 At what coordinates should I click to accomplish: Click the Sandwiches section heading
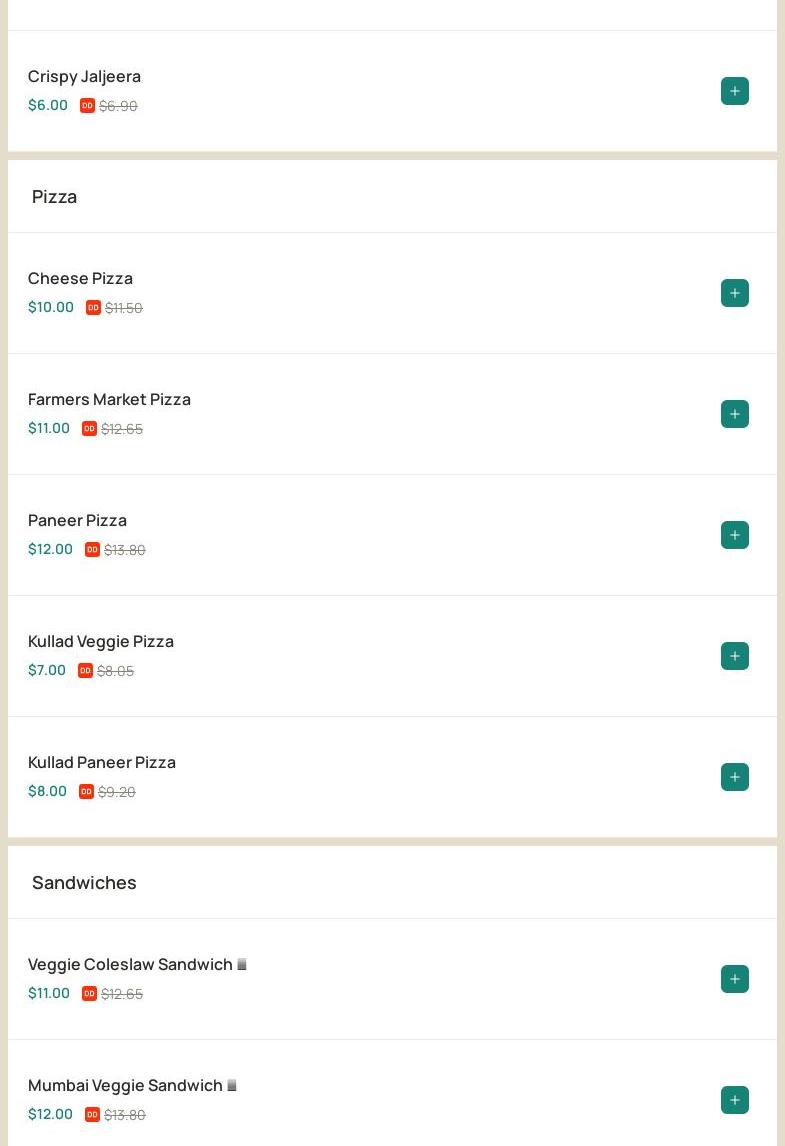(x=84, y=882)
